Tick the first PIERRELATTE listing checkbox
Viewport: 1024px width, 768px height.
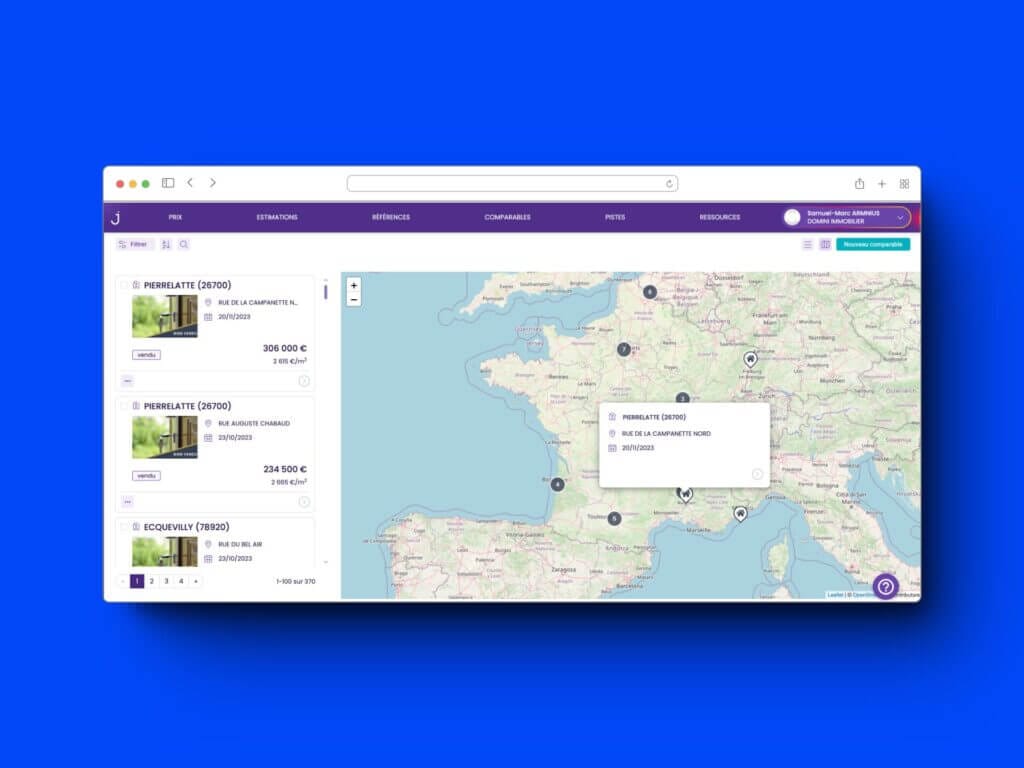124,285
